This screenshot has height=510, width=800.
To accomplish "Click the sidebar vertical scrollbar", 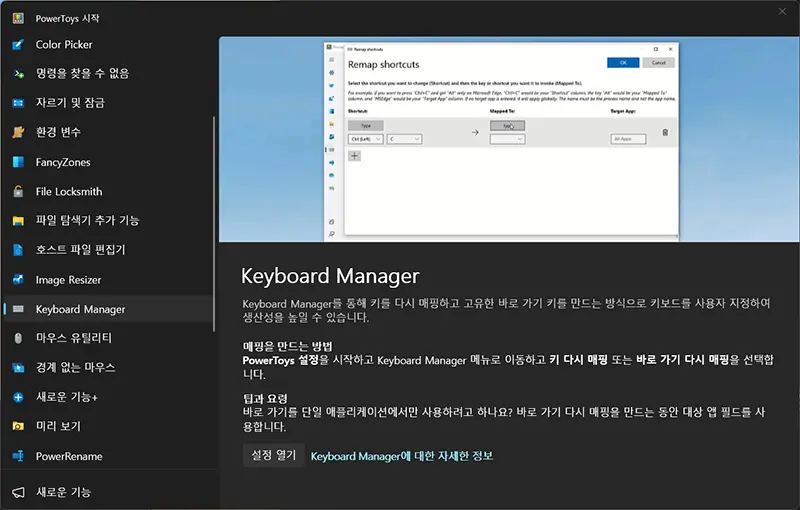I will [214, 224].
